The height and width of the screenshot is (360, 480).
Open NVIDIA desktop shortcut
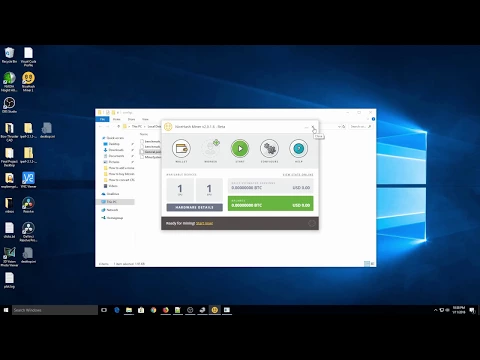pos(9,82)
